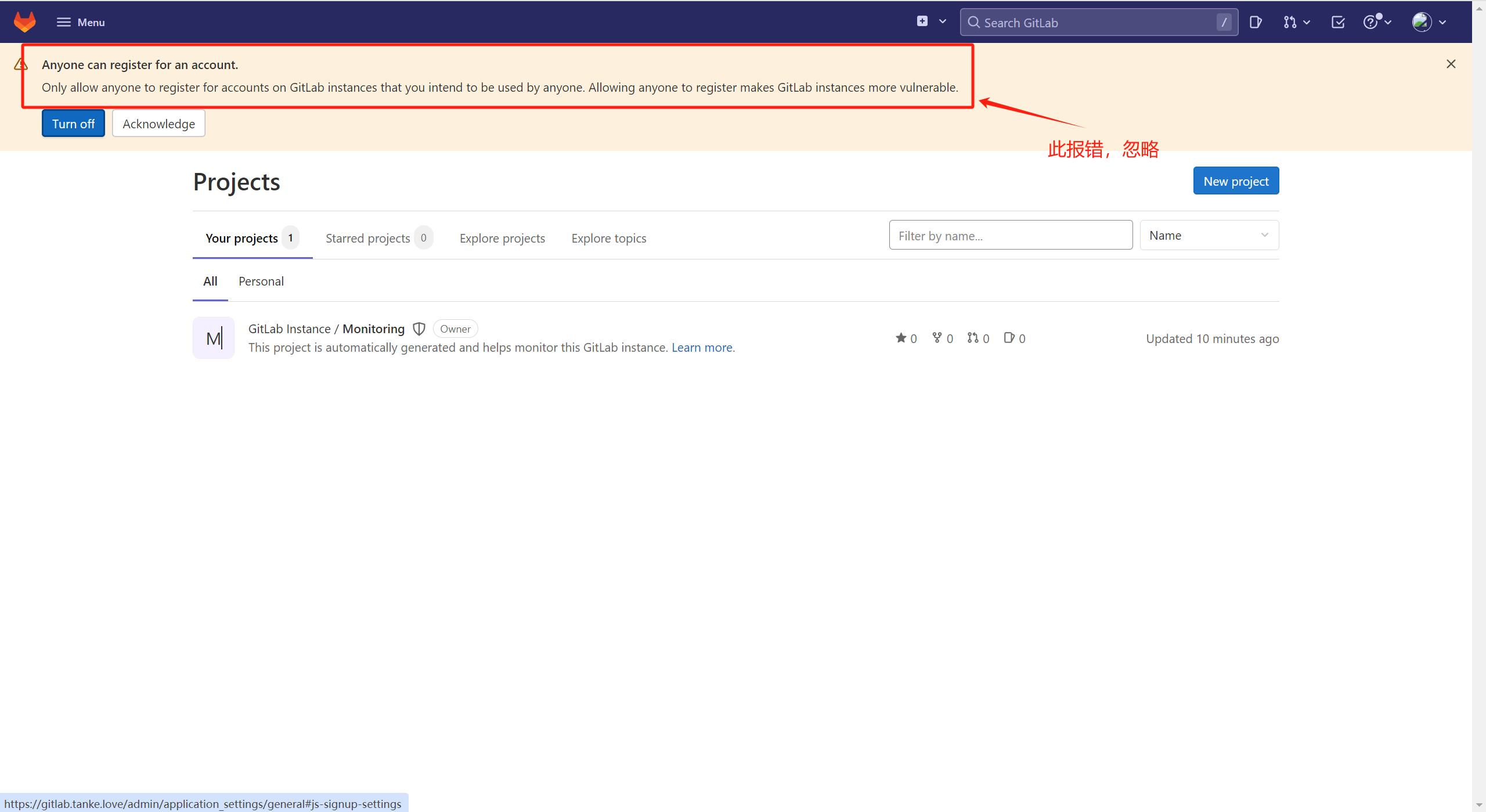1486x812 pixels.
Task: Switch to the Personal tab
Action: tap(261, 282)
